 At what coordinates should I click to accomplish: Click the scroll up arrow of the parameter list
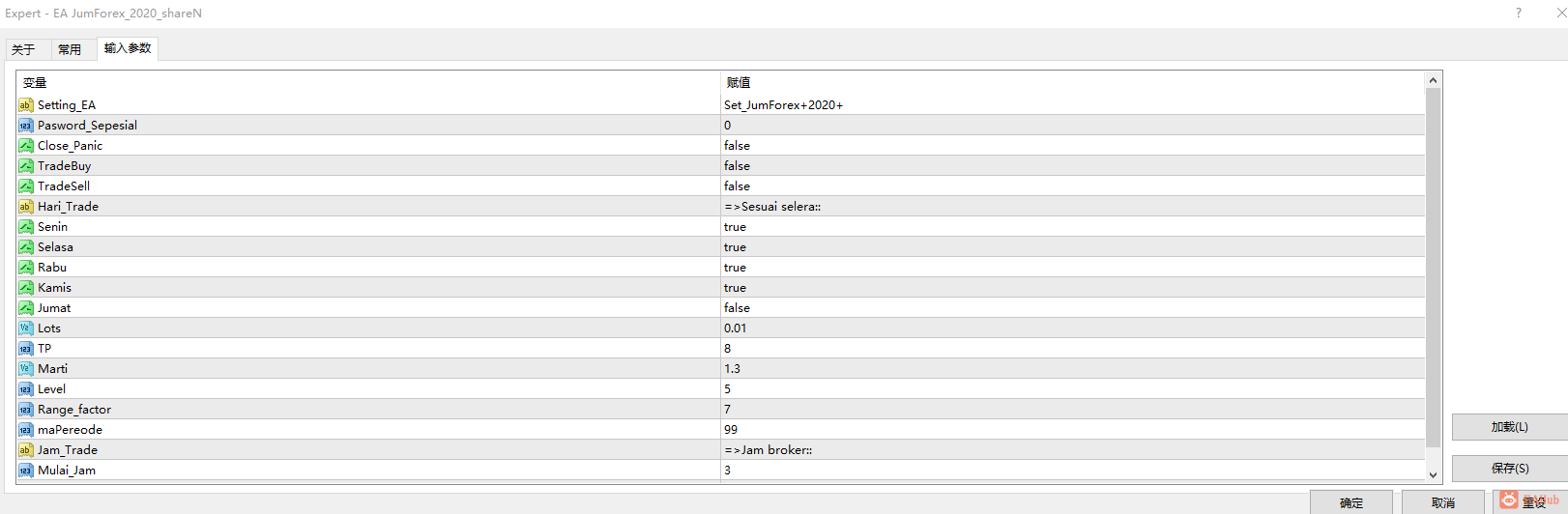(x=1434, y=79)
